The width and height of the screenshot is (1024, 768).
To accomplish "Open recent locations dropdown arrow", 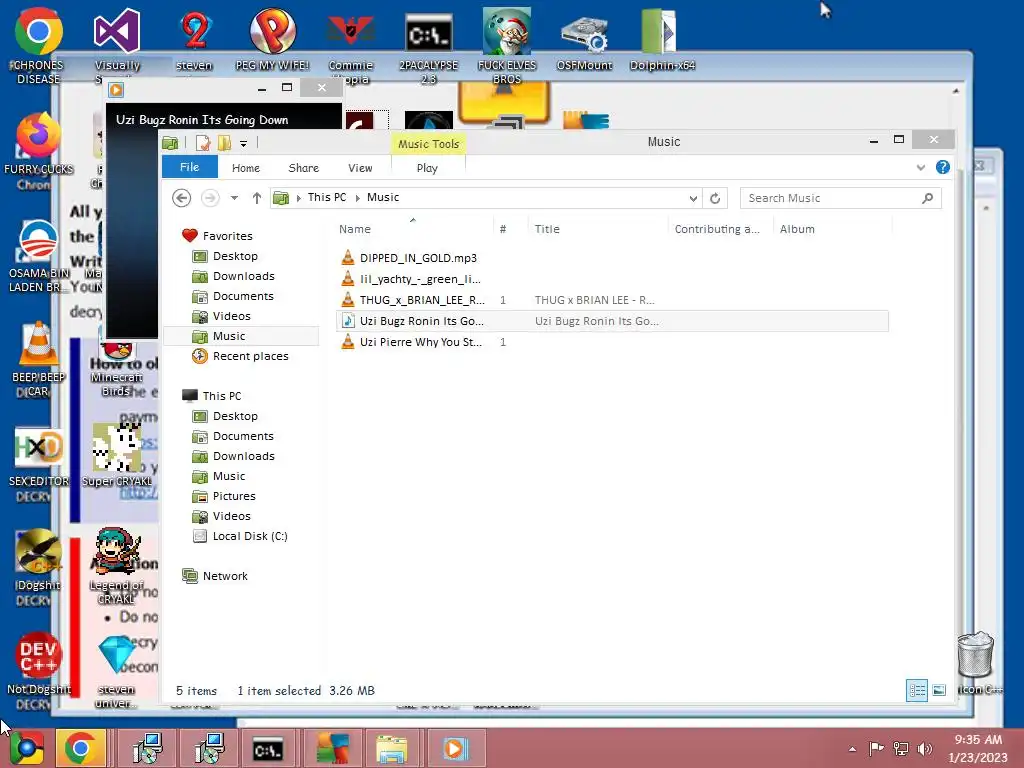I will tap(234, 198).
